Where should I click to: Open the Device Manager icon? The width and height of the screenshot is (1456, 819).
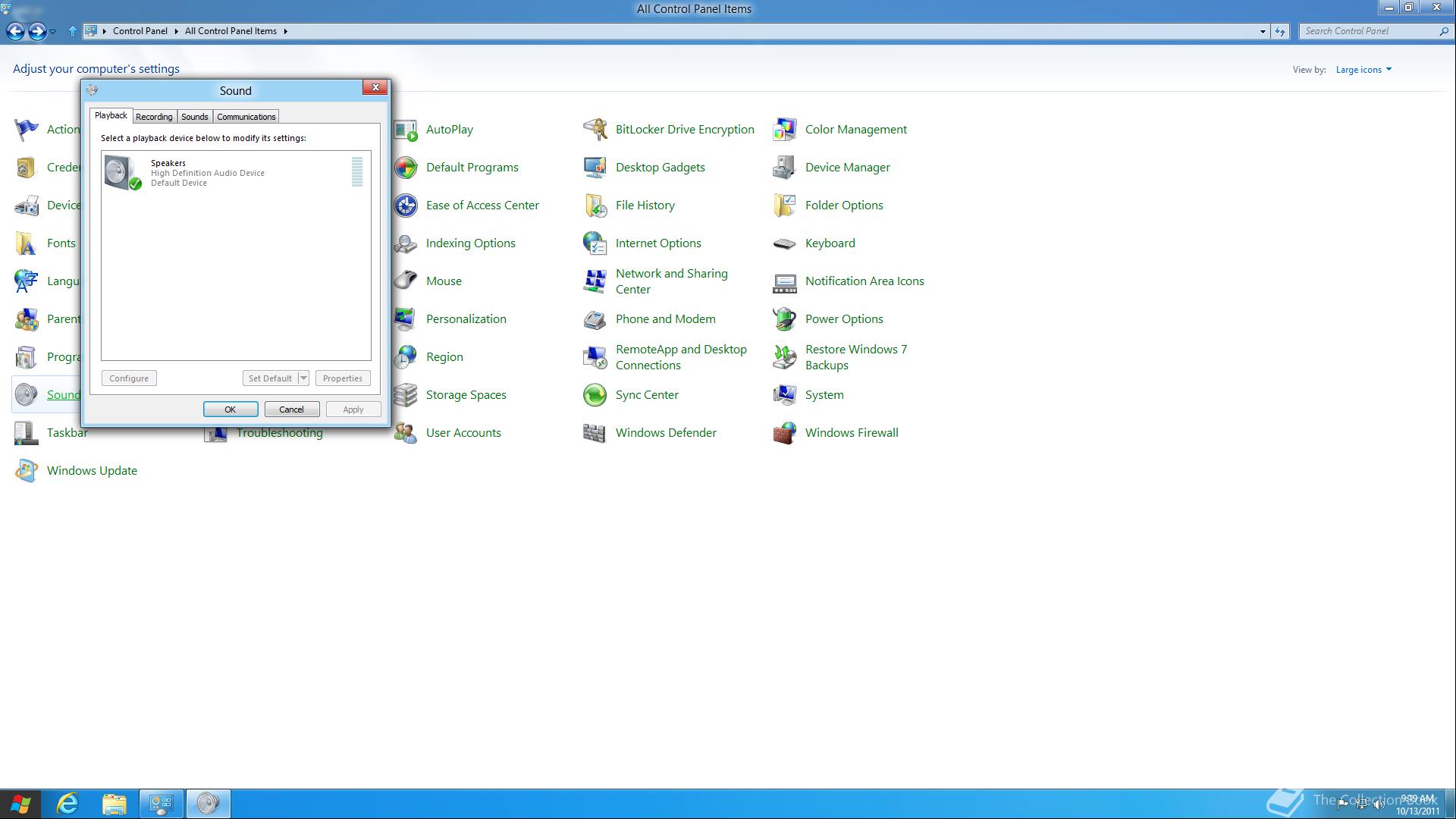tap(785, 168)
